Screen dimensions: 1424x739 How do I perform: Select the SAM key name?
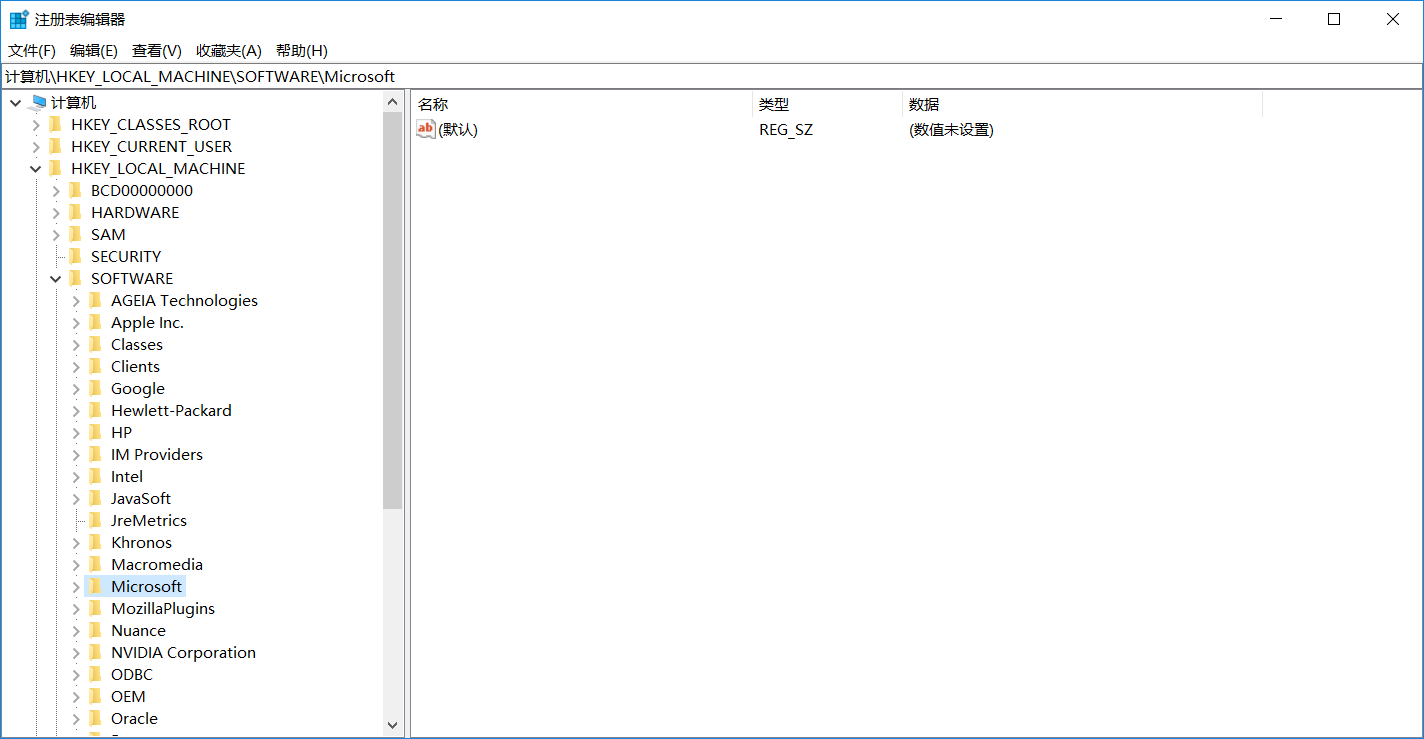pos(108,235)
